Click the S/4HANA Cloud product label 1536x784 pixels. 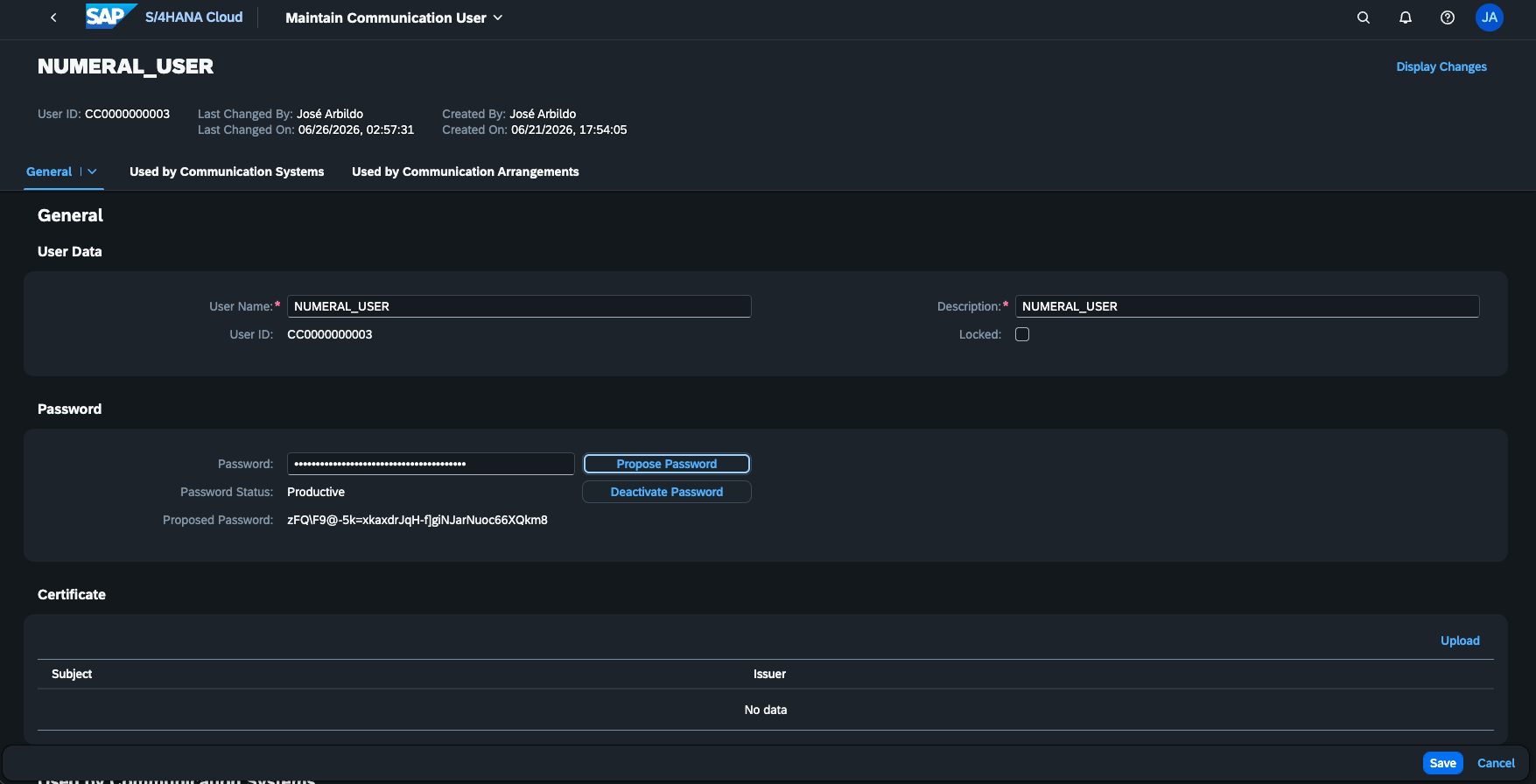(194, 17)
